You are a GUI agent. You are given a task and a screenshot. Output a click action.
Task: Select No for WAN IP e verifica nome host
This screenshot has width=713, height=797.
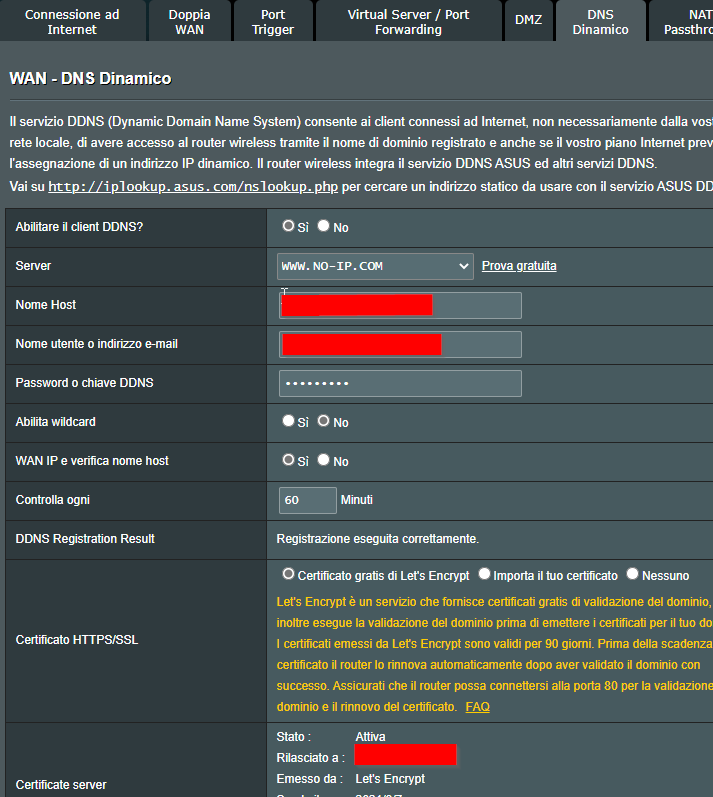(323, 460)
